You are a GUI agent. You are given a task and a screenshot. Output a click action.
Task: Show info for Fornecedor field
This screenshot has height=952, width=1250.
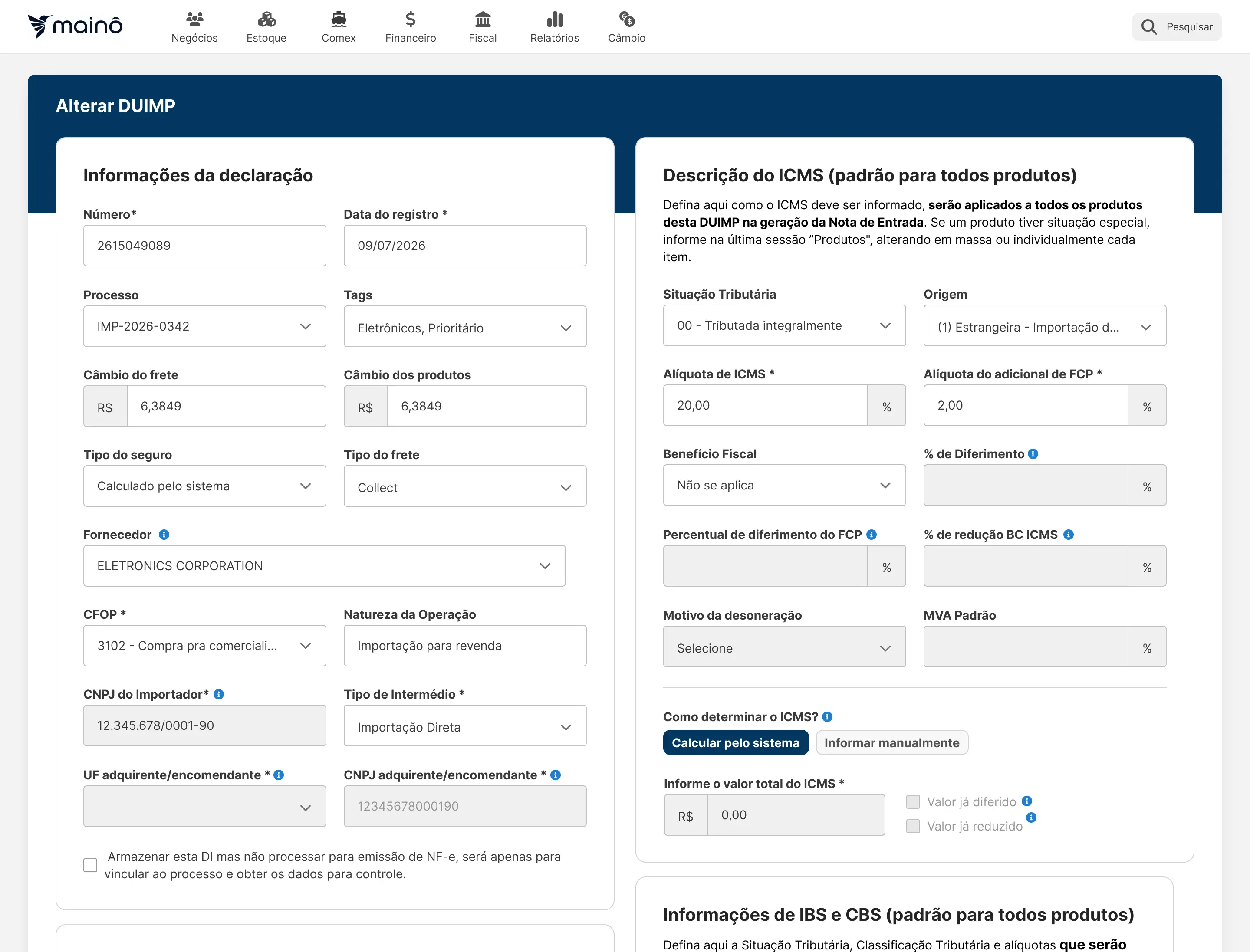click(164, 535)
